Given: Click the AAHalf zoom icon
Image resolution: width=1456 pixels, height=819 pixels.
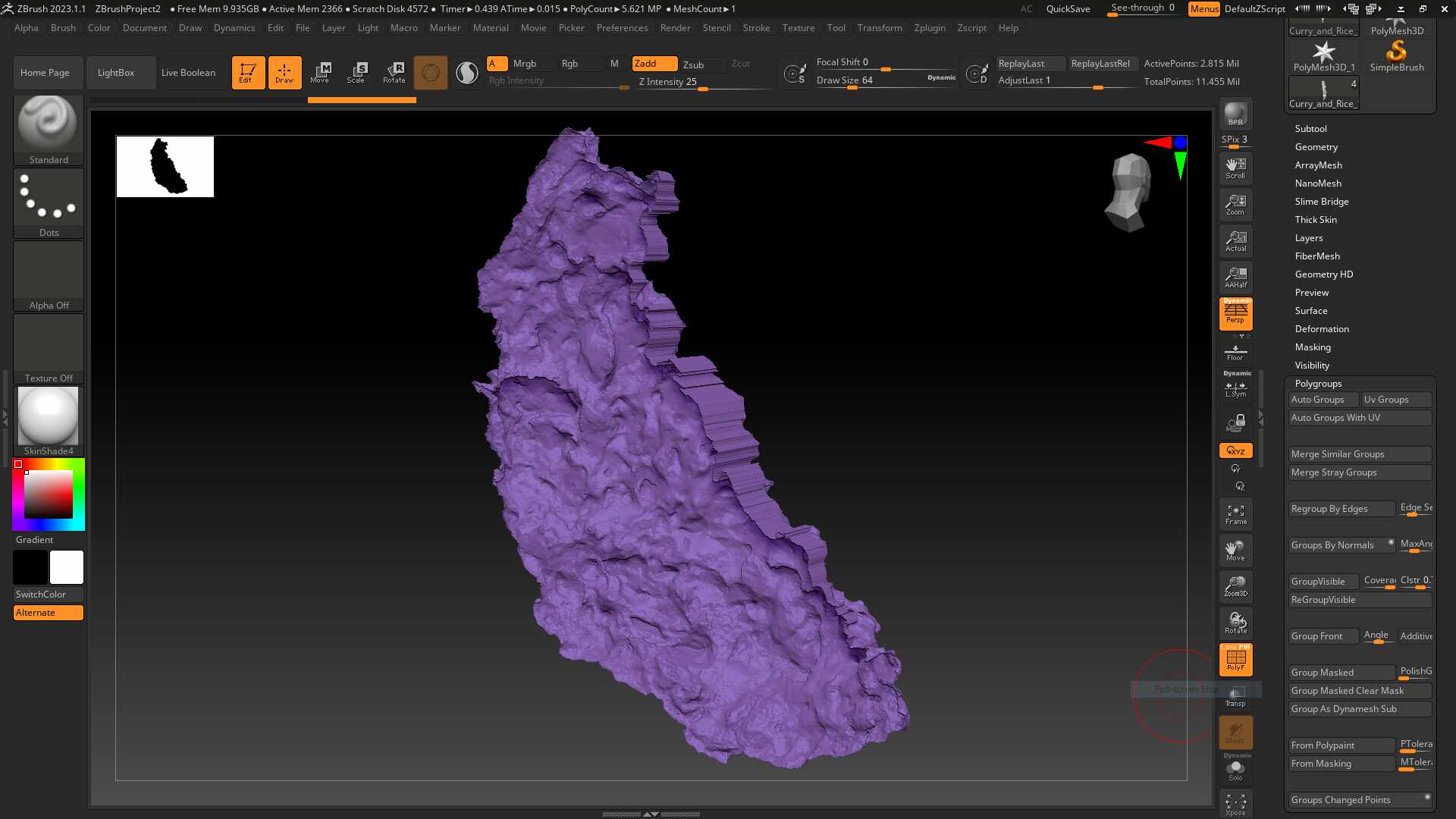Looking at the screenshot, I should pos(1235,278).
